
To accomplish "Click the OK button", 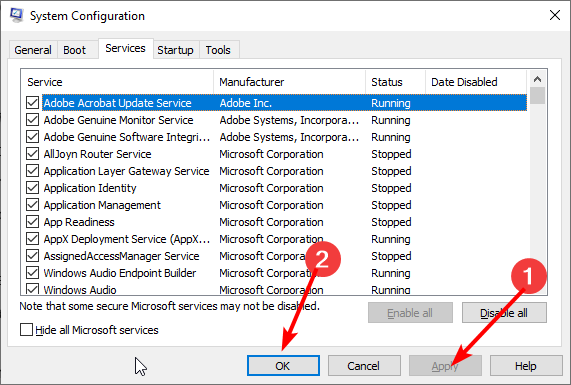I will click(x=283, y=366).
